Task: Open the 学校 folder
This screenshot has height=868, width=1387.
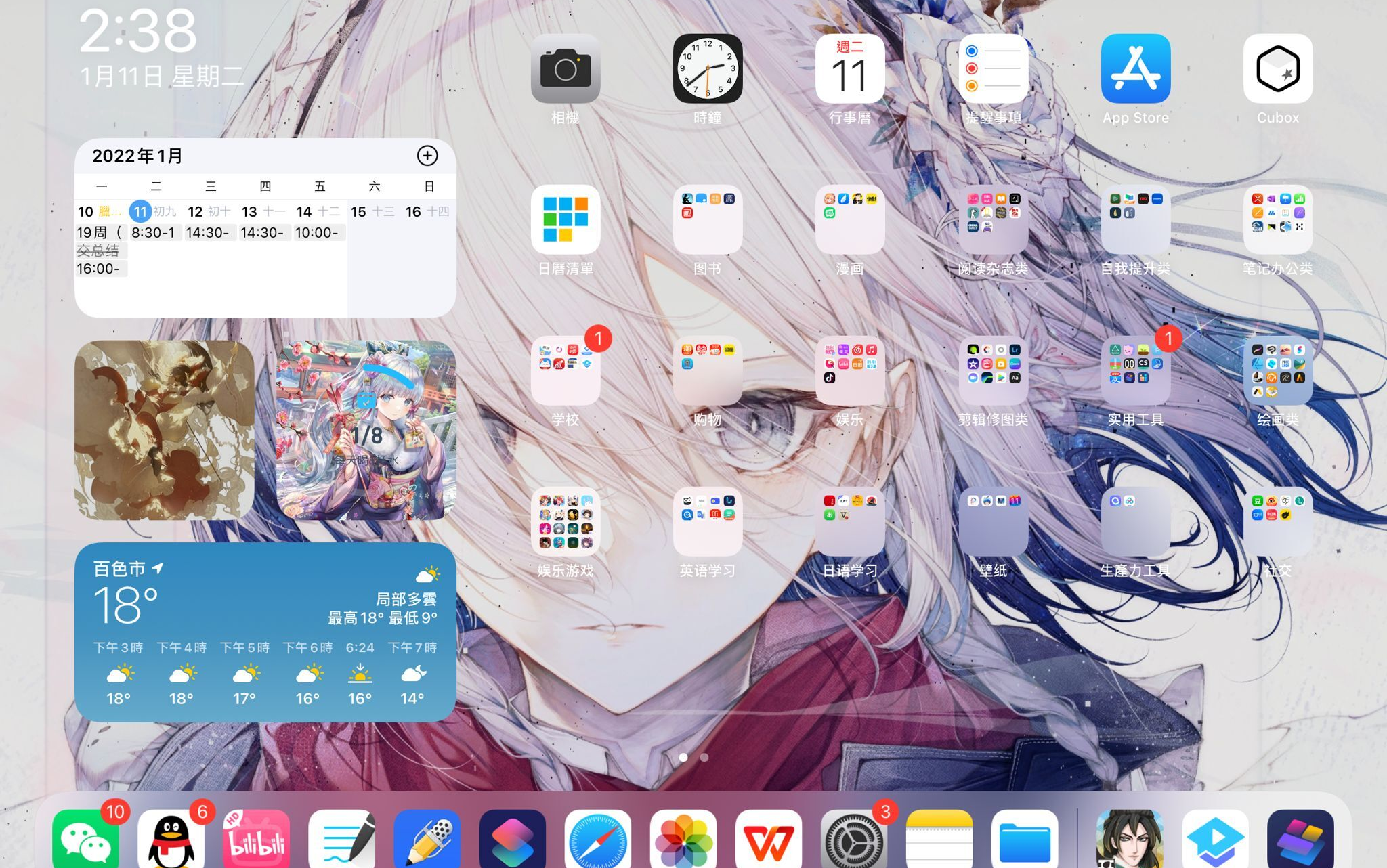Action: (566, 370)
